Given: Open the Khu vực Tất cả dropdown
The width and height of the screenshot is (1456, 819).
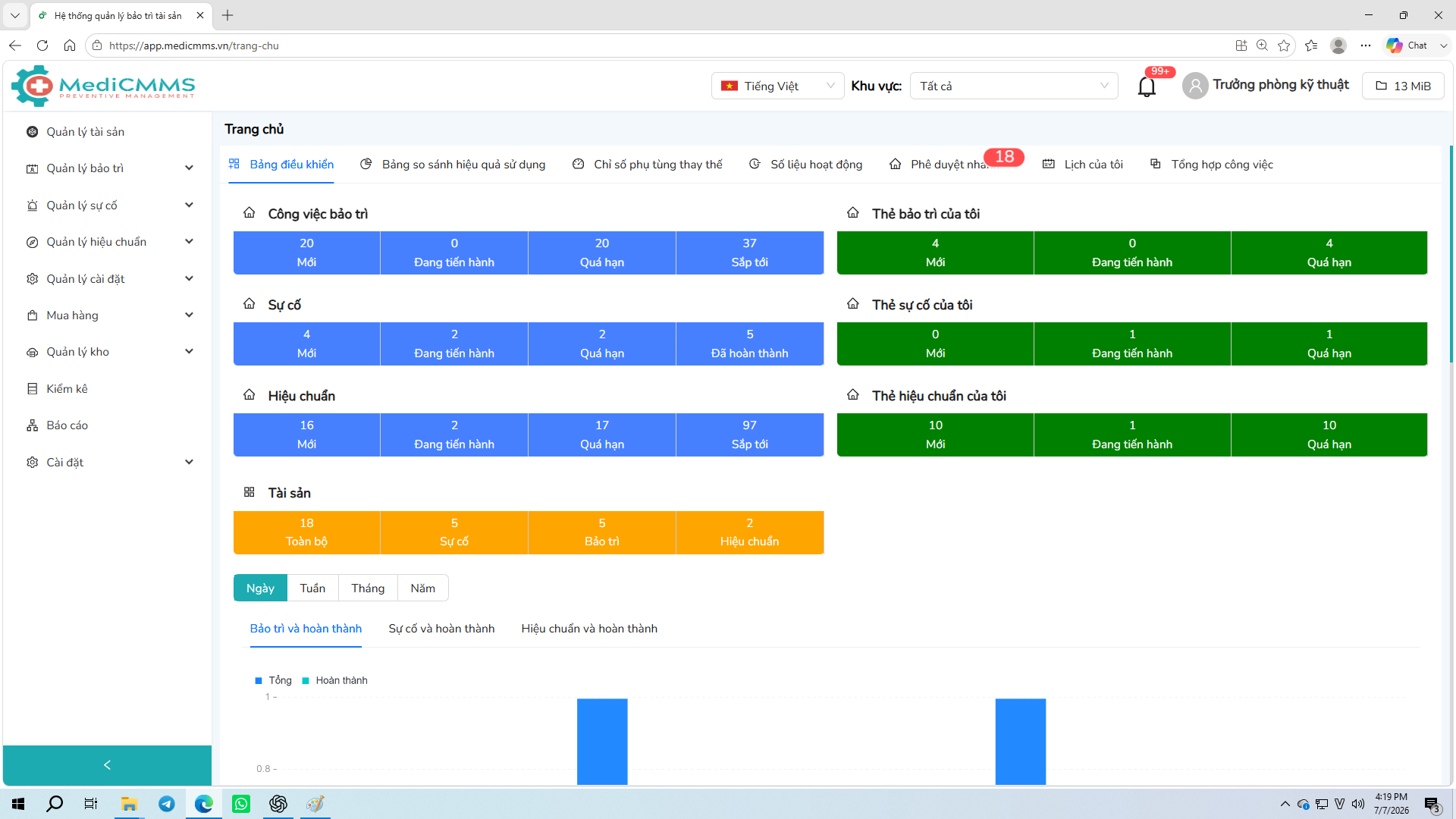Looking at the screenshot, I should coord(1014,86).
